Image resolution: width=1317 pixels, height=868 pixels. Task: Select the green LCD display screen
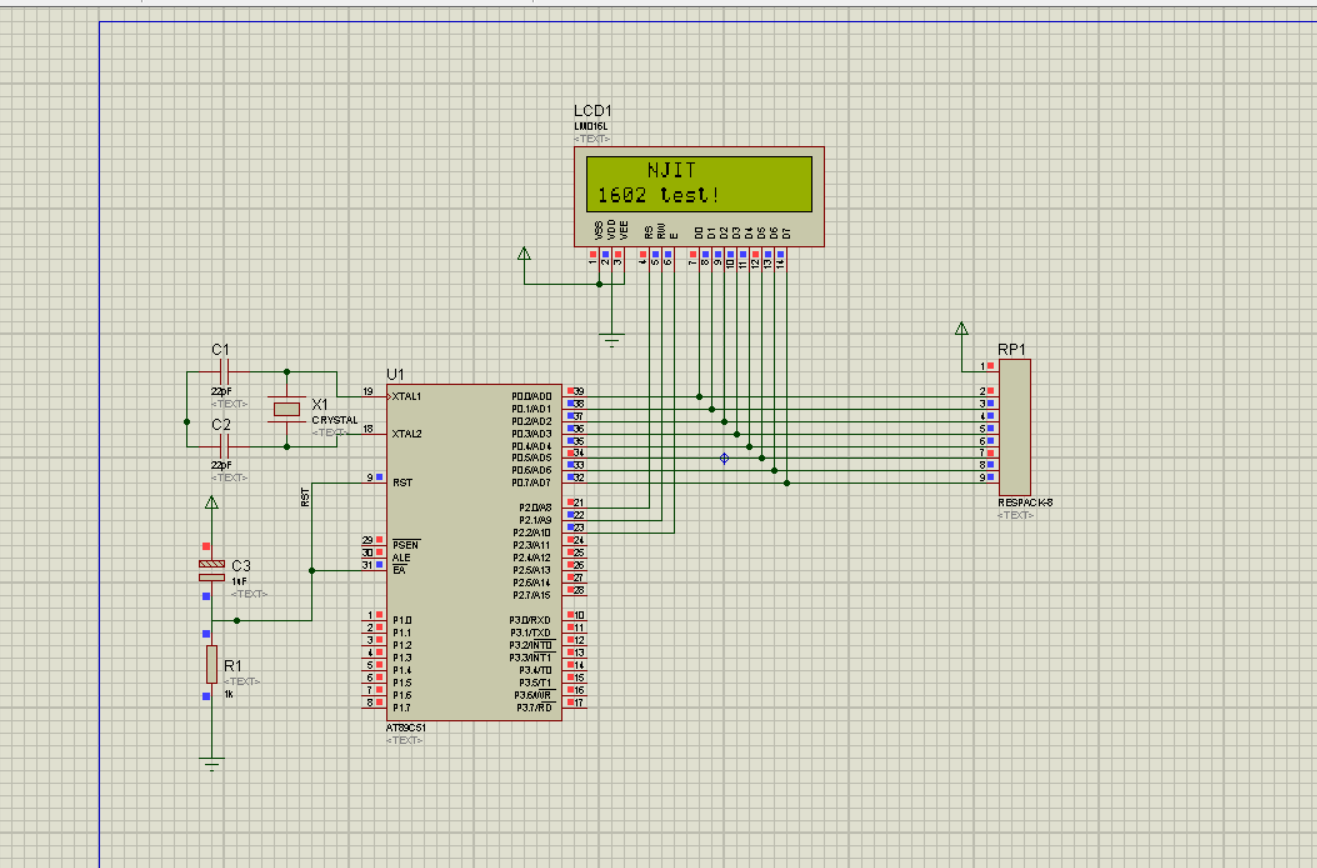[x=699, y=183]
